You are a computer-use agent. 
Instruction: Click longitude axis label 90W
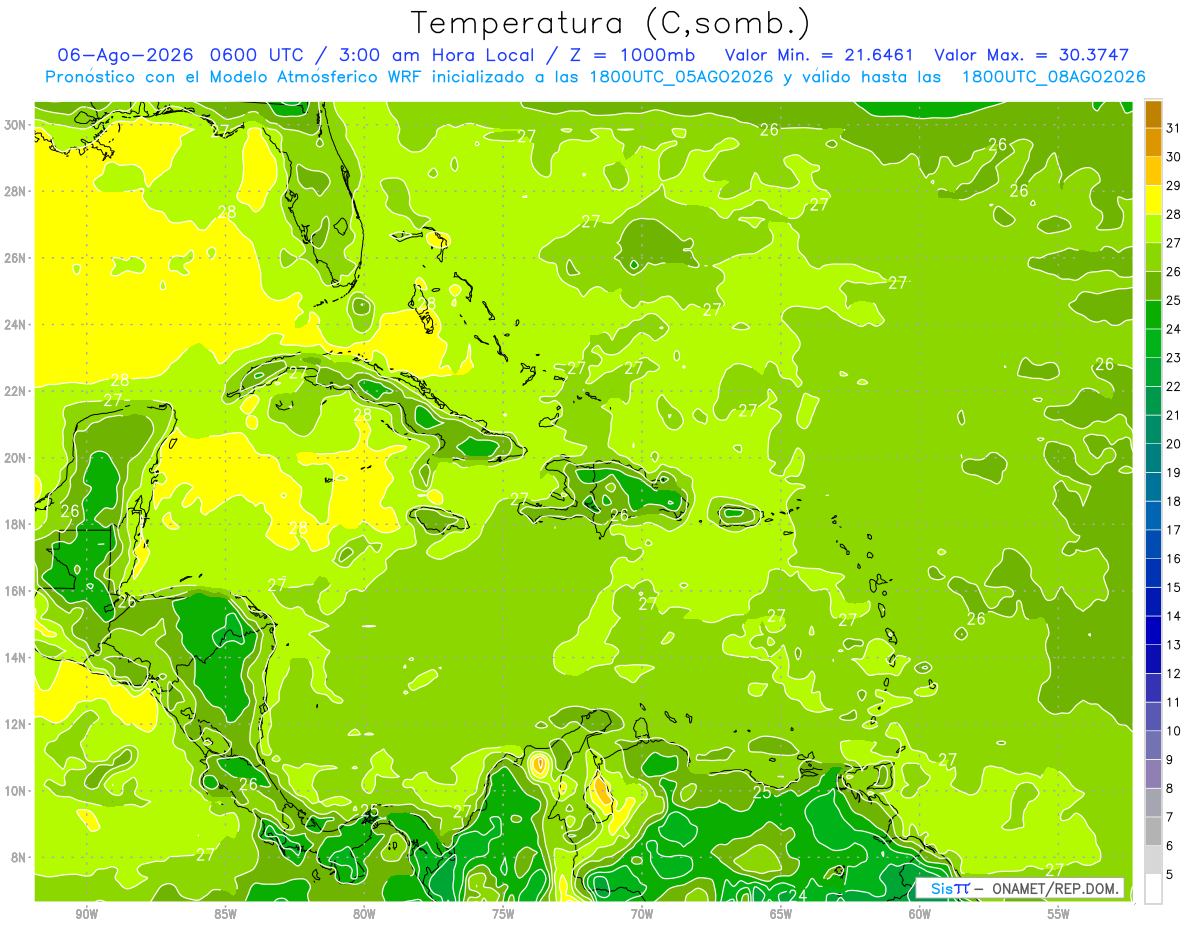[86, 915]
